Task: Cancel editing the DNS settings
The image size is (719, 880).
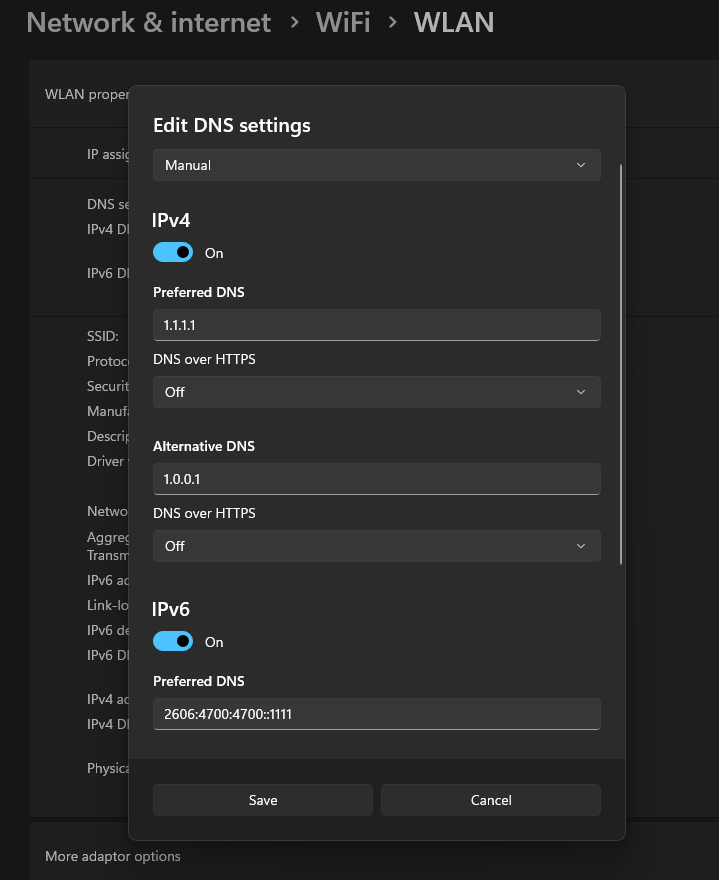Action: (491, 800)
